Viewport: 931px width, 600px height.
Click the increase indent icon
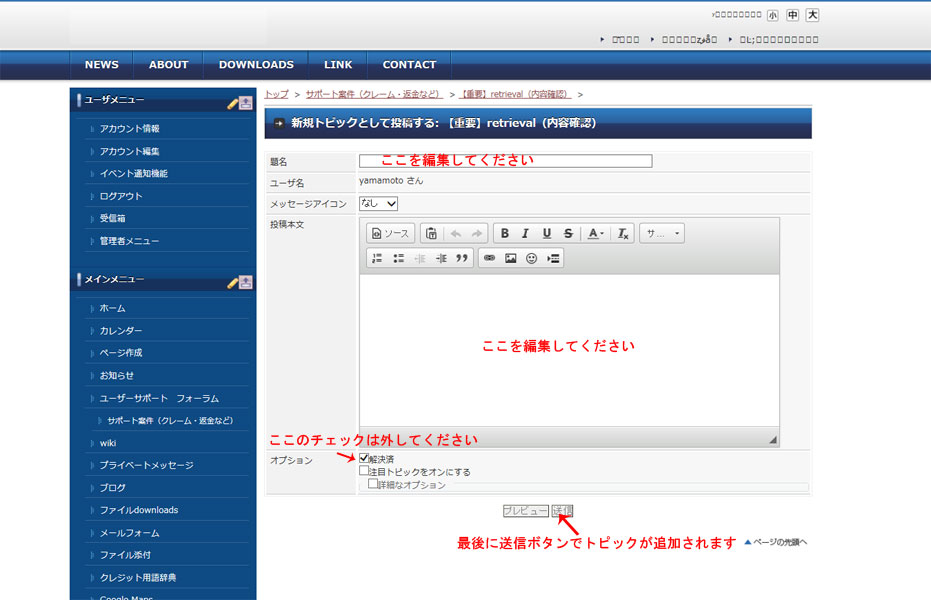point(441,258)
